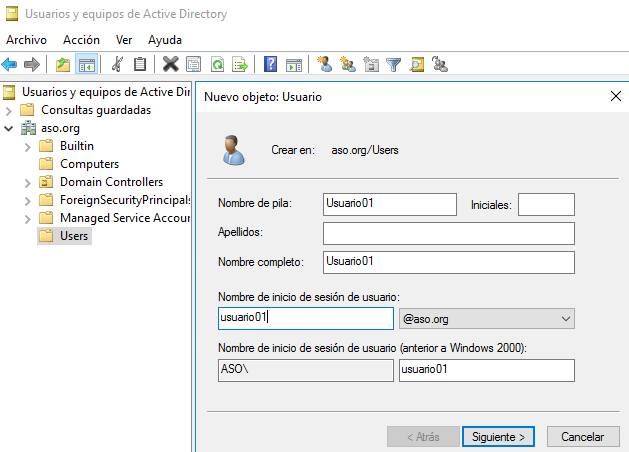Click the Delete X toolbar icon
629x452 pixels.
coord(170,65)
